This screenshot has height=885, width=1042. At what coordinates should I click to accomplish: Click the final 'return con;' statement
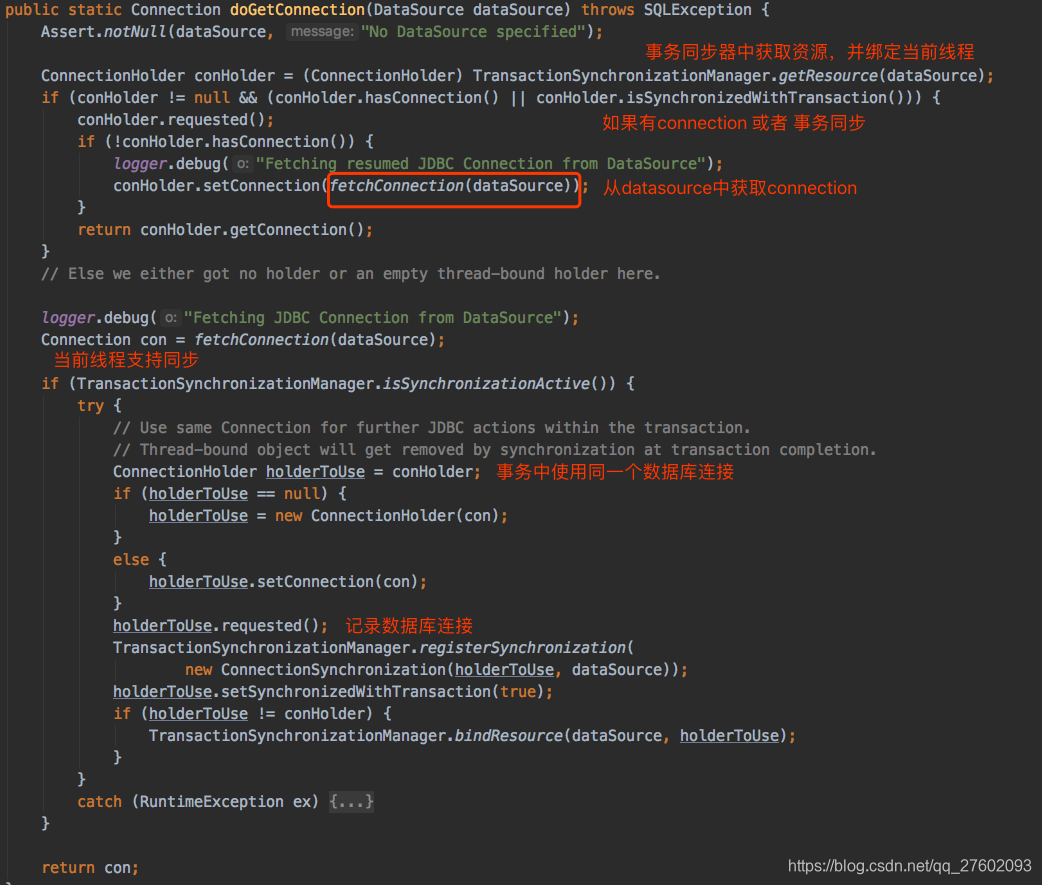[90, 868]
